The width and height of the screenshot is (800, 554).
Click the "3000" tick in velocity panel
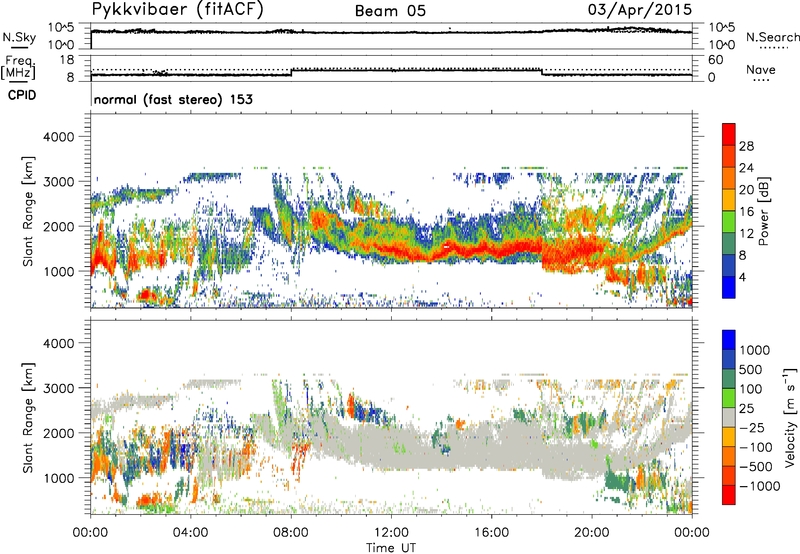coord(58,388)
